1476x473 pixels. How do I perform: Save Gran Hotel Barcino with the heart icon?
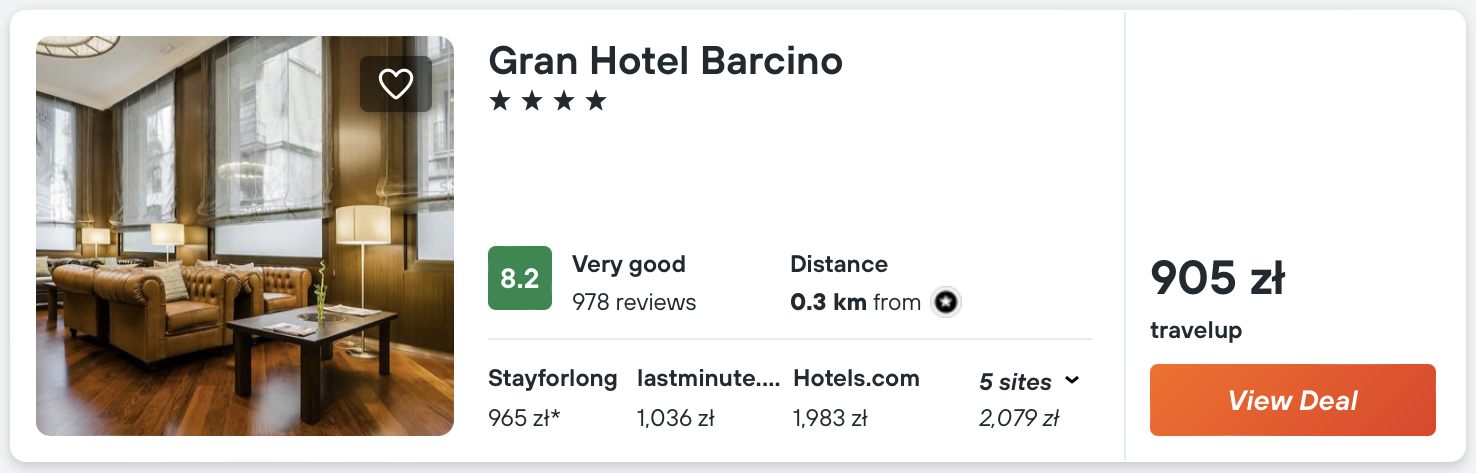pos(396,84)
